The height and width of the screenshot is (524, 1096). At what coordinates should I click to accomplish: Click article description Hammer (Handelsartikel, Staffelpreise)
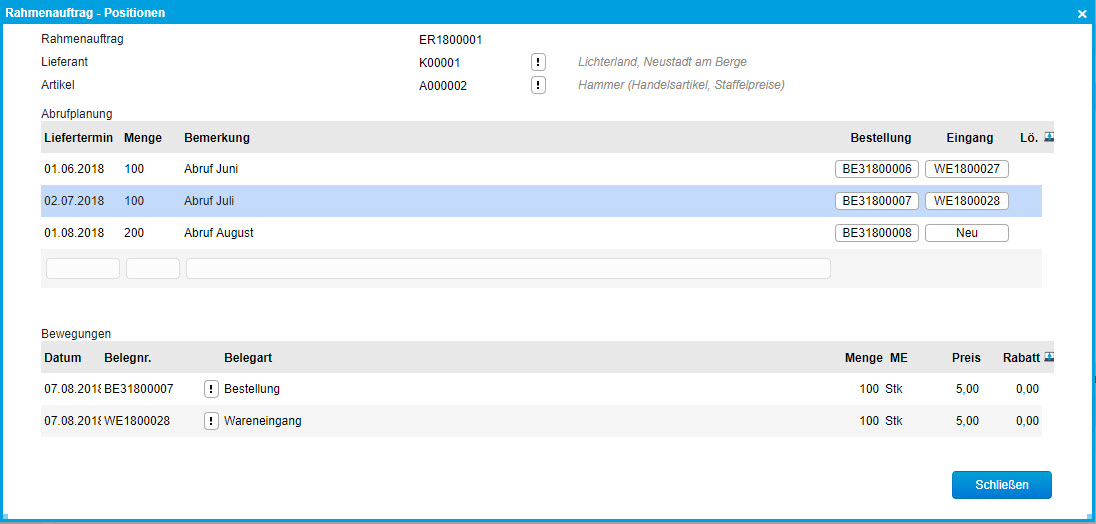[682, 85]
